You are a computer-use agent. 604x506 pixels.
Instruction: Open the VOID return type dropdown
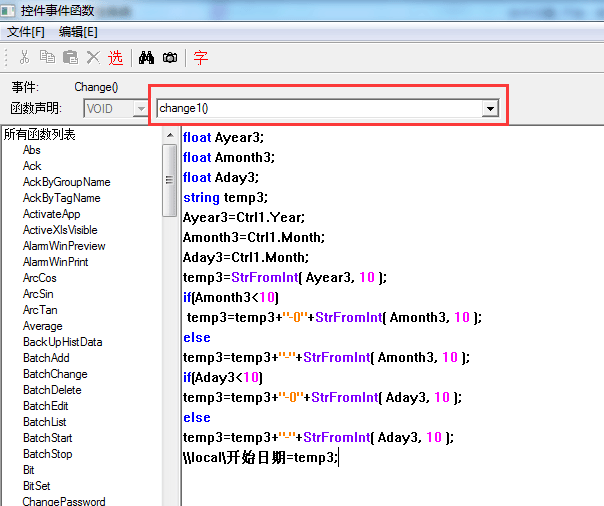click(x=140, y=108)
